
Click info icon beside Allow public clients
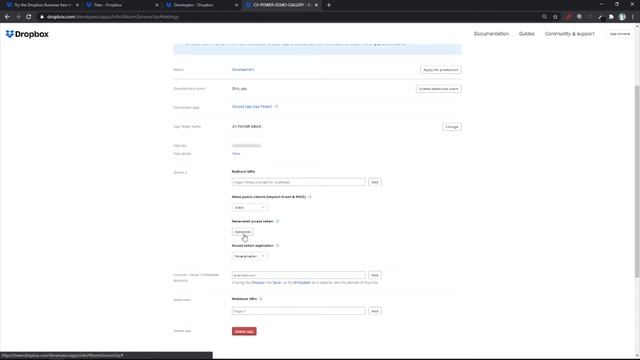310,197
